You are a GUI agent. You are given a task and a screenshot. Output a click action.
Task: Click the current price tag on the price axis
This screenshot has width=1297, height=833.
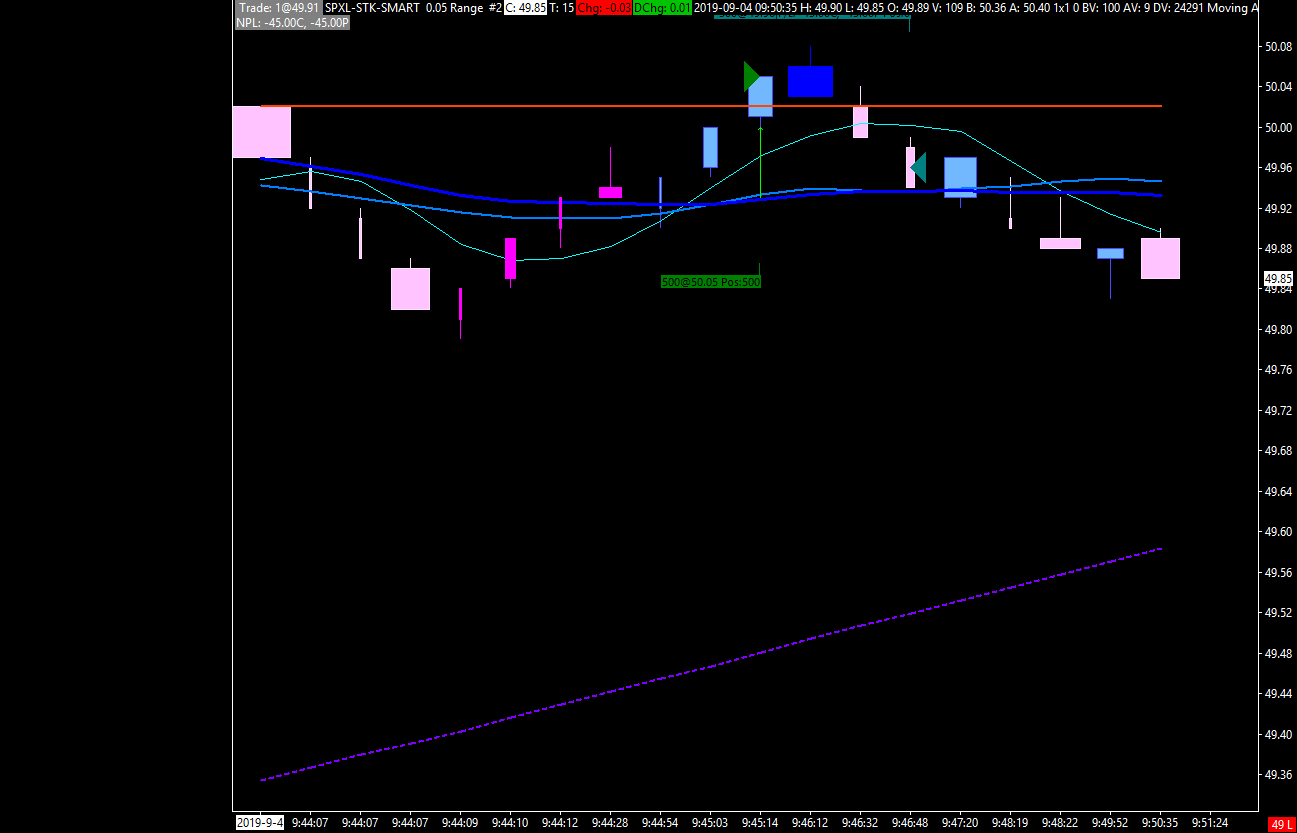tap(1278, 278)
